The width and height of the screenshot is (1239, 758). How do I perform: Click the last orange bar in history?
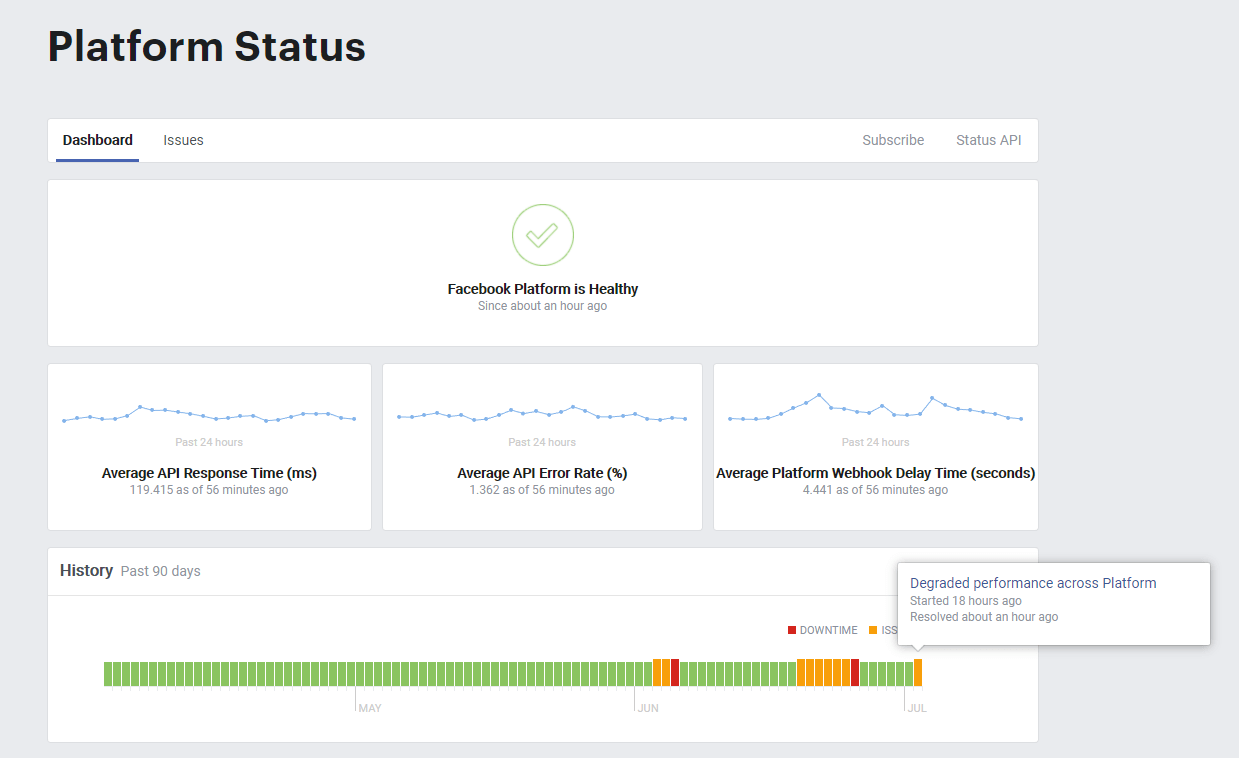click(x=918, y=673)
